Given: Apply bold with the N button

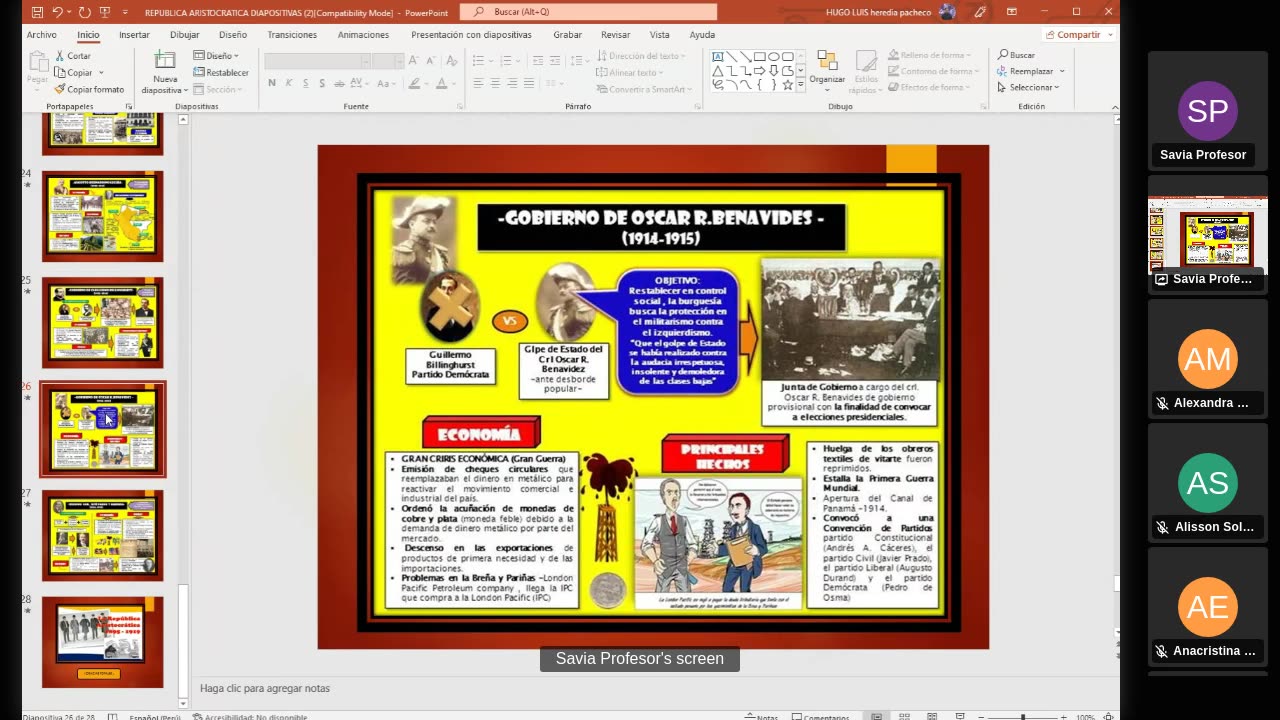Looking at the screenshot, I should (x=272, y=83).
